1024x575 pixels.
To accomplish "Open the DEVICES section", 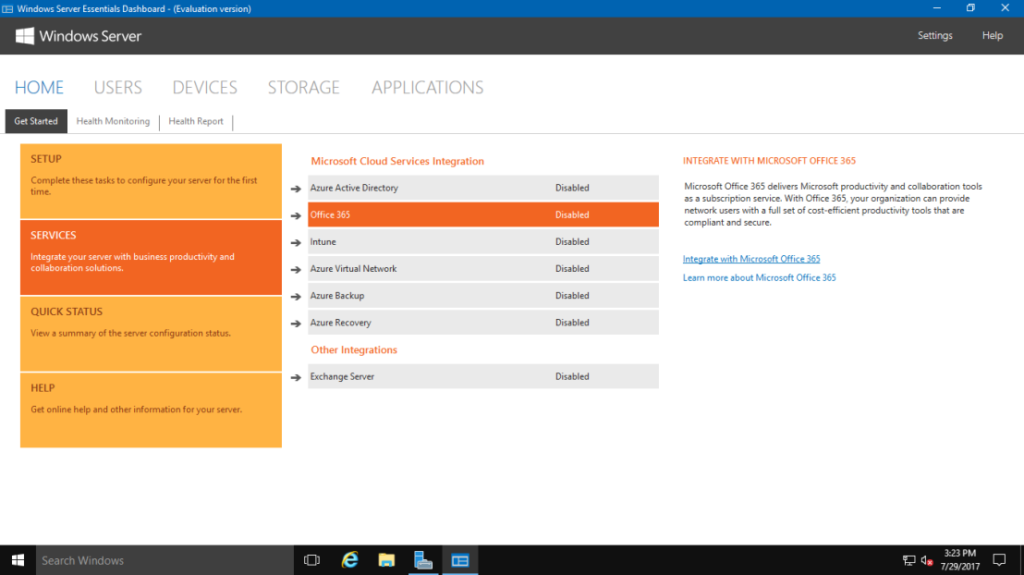I will click(205, 88).
